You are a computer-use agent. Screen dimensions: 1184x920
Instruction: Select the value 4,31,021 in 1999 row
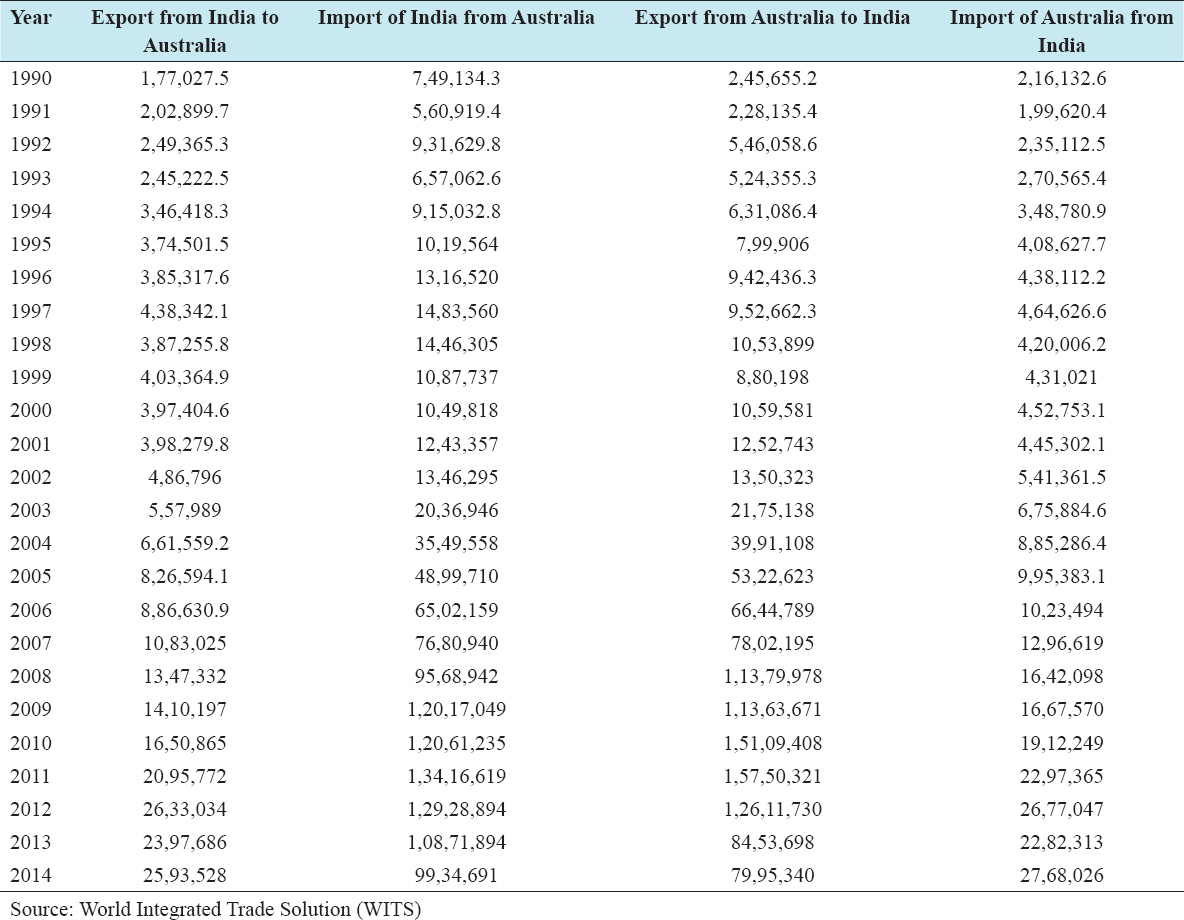[1061, 378]
